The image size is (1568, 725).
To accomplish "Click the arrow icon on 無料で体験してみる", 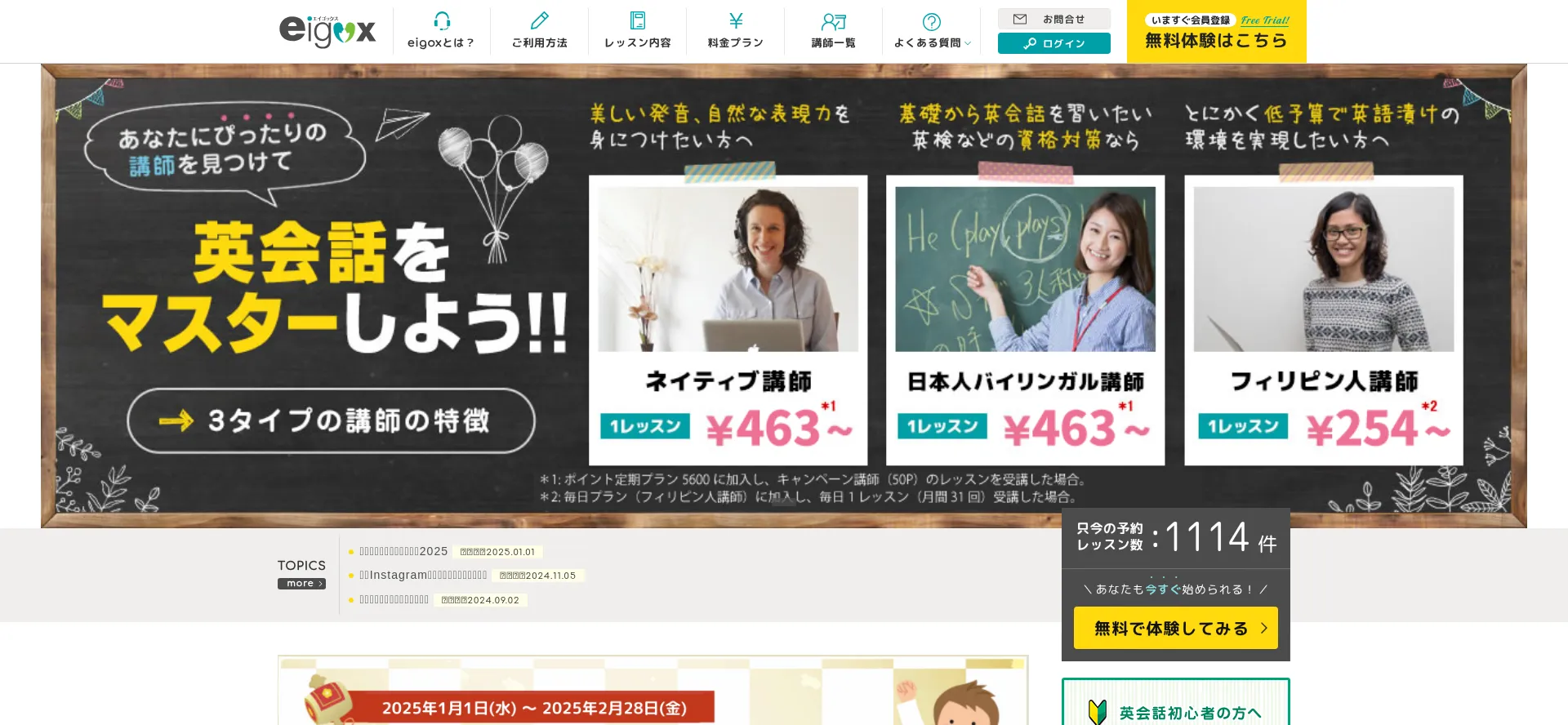I will click(x=1264, y=628).
